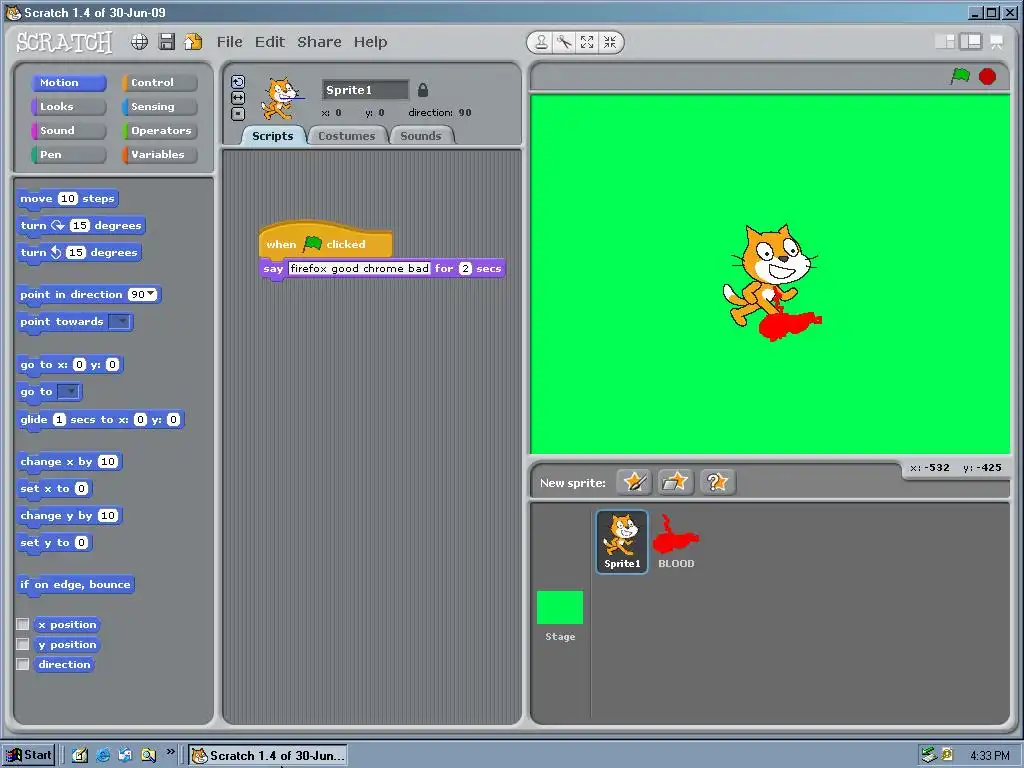
Task: Select the Pen block category
Action: coord(68,155)
